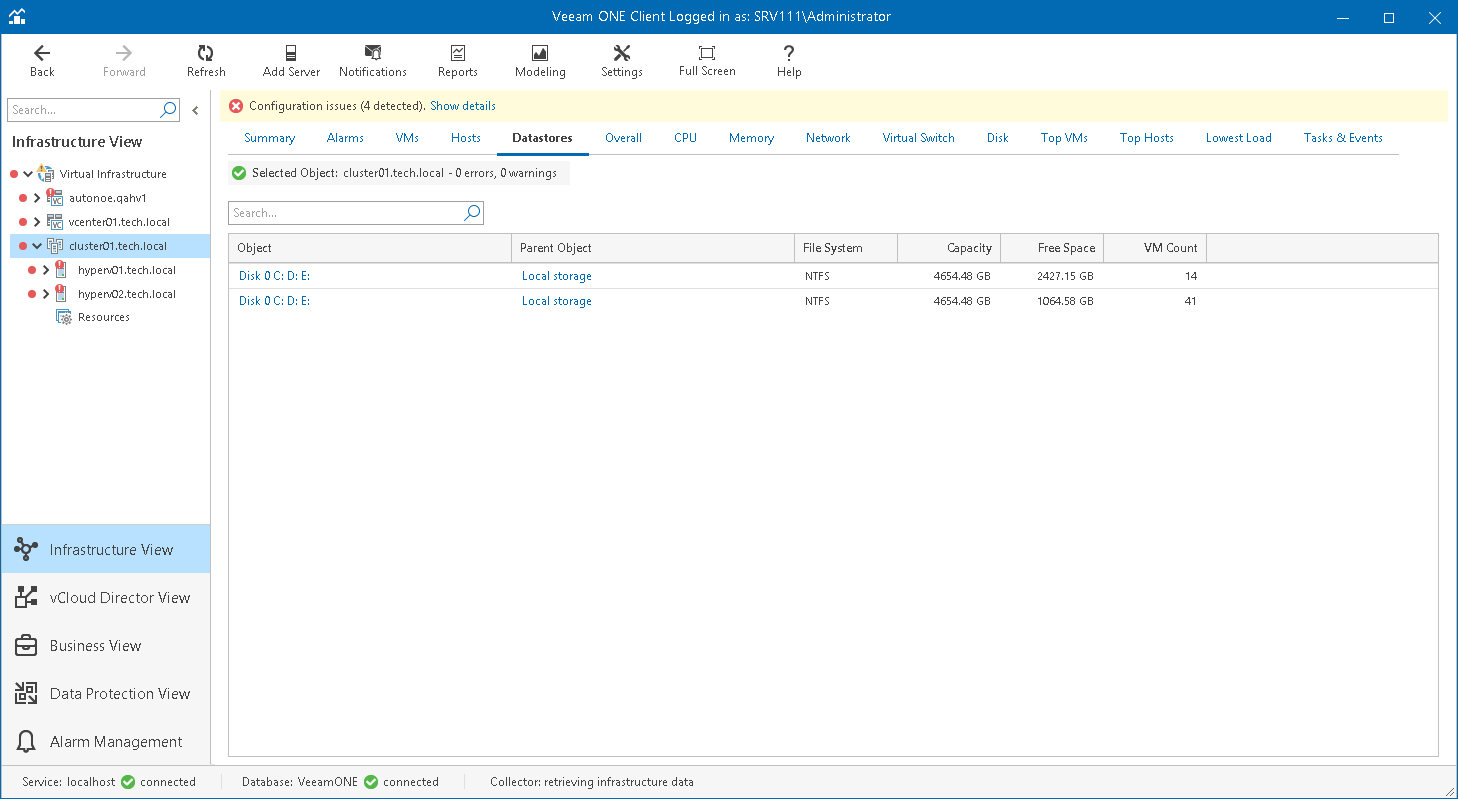Open Local storage link in 1064.58 GB row
Screen dimensions: 1458x799
pos(557,301)
